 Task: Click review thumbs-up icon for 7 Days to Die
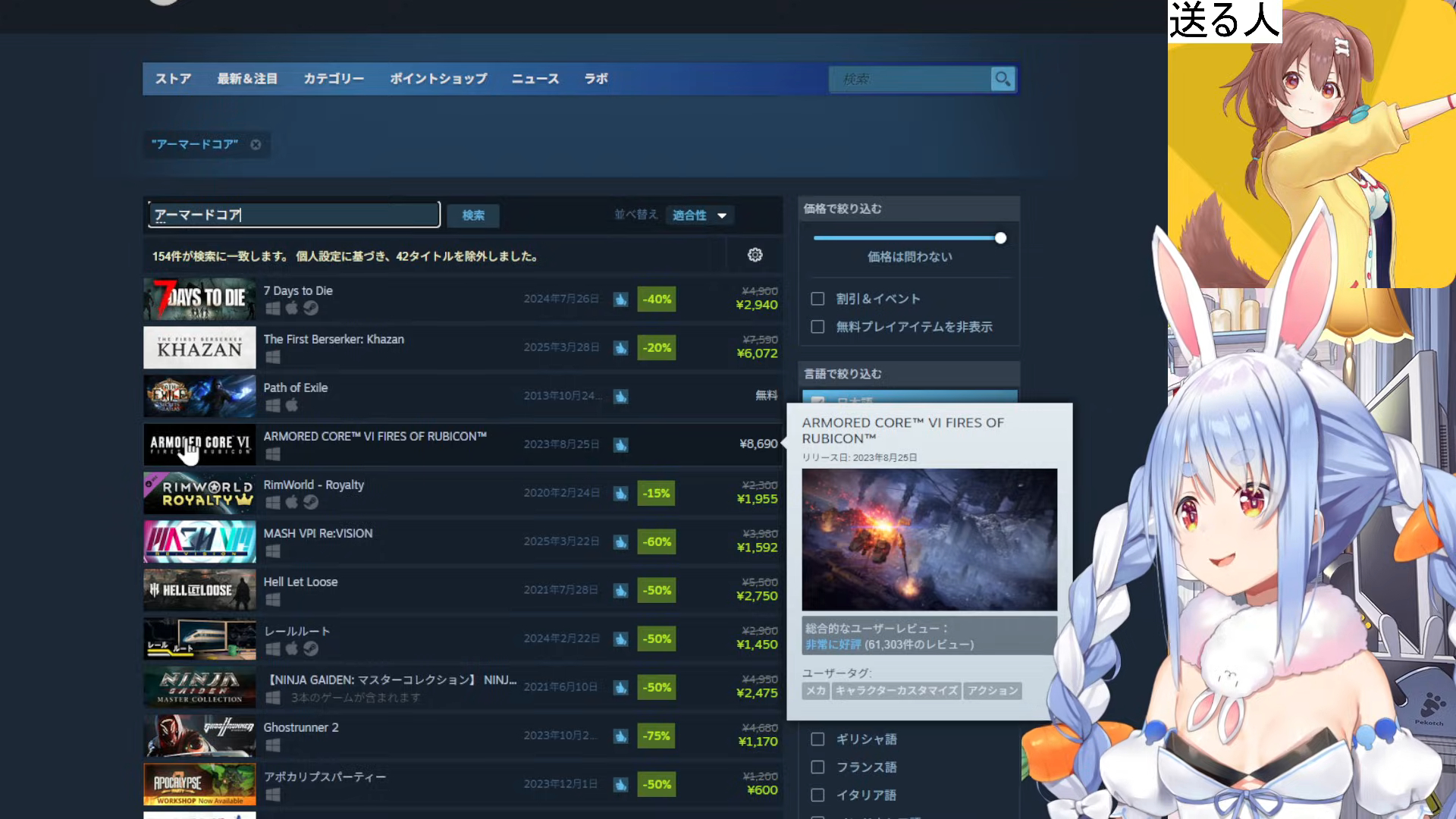click(620, 300)
